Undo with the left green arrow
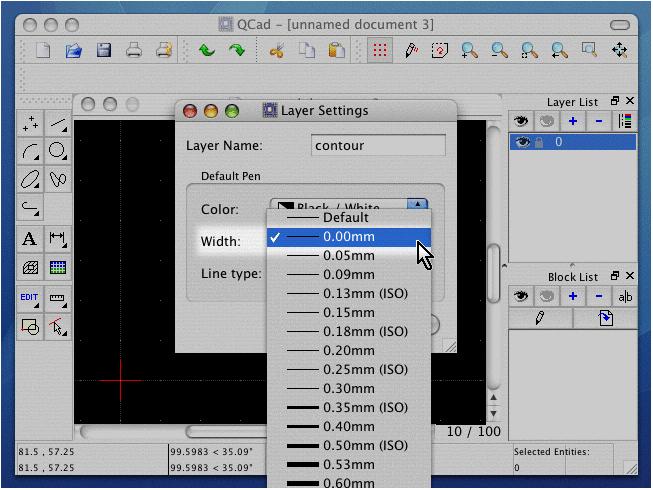This screenshot has height=490, width=653. [207, 50]
